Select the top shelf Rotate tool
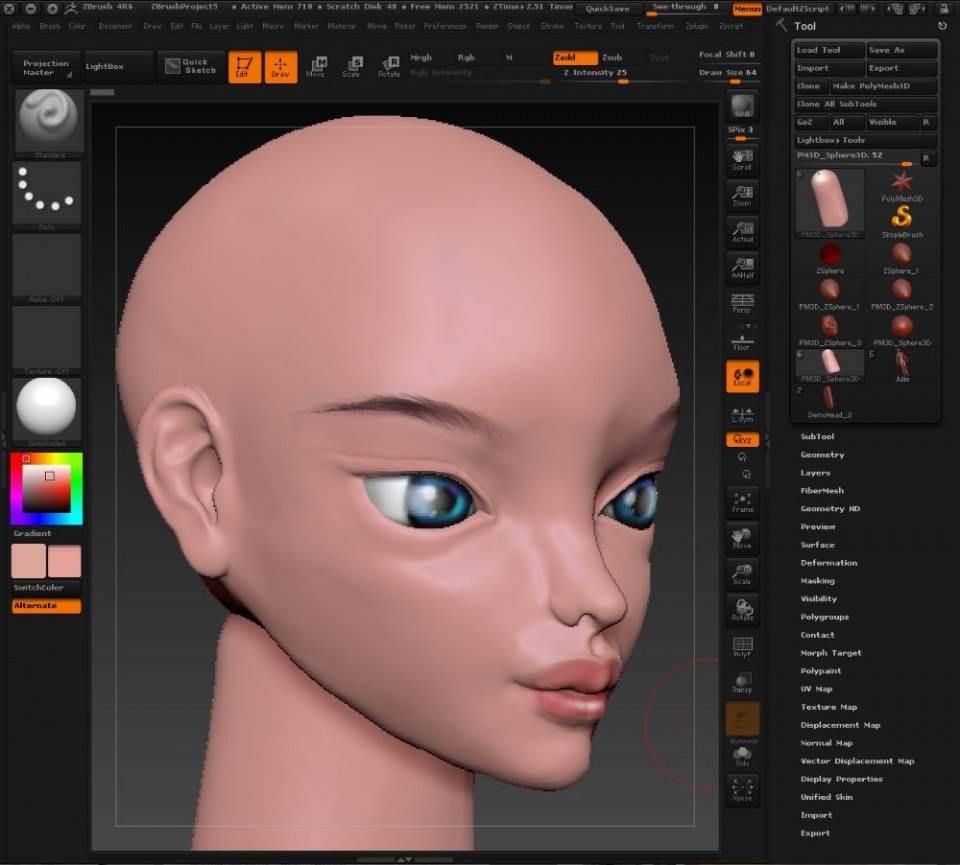This screenshot has width=960, height=865. click(x=388, y=67)
